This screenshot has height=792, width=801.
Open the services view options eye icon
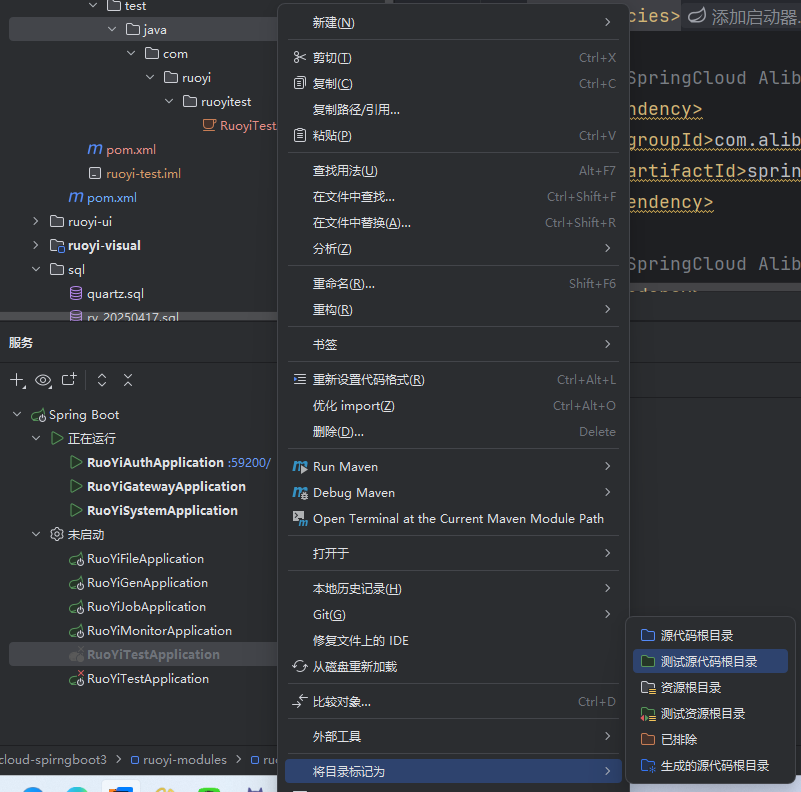click(x=43, y=380)
